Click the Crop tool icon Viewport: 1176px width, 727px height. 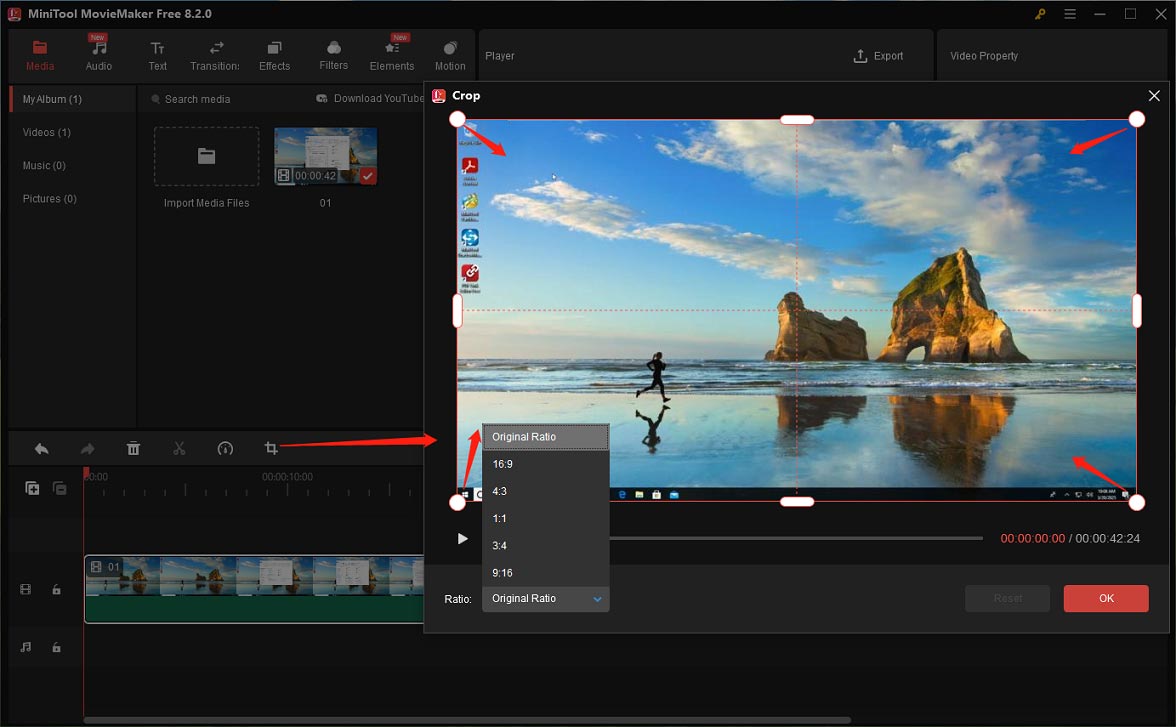point(271,449)
